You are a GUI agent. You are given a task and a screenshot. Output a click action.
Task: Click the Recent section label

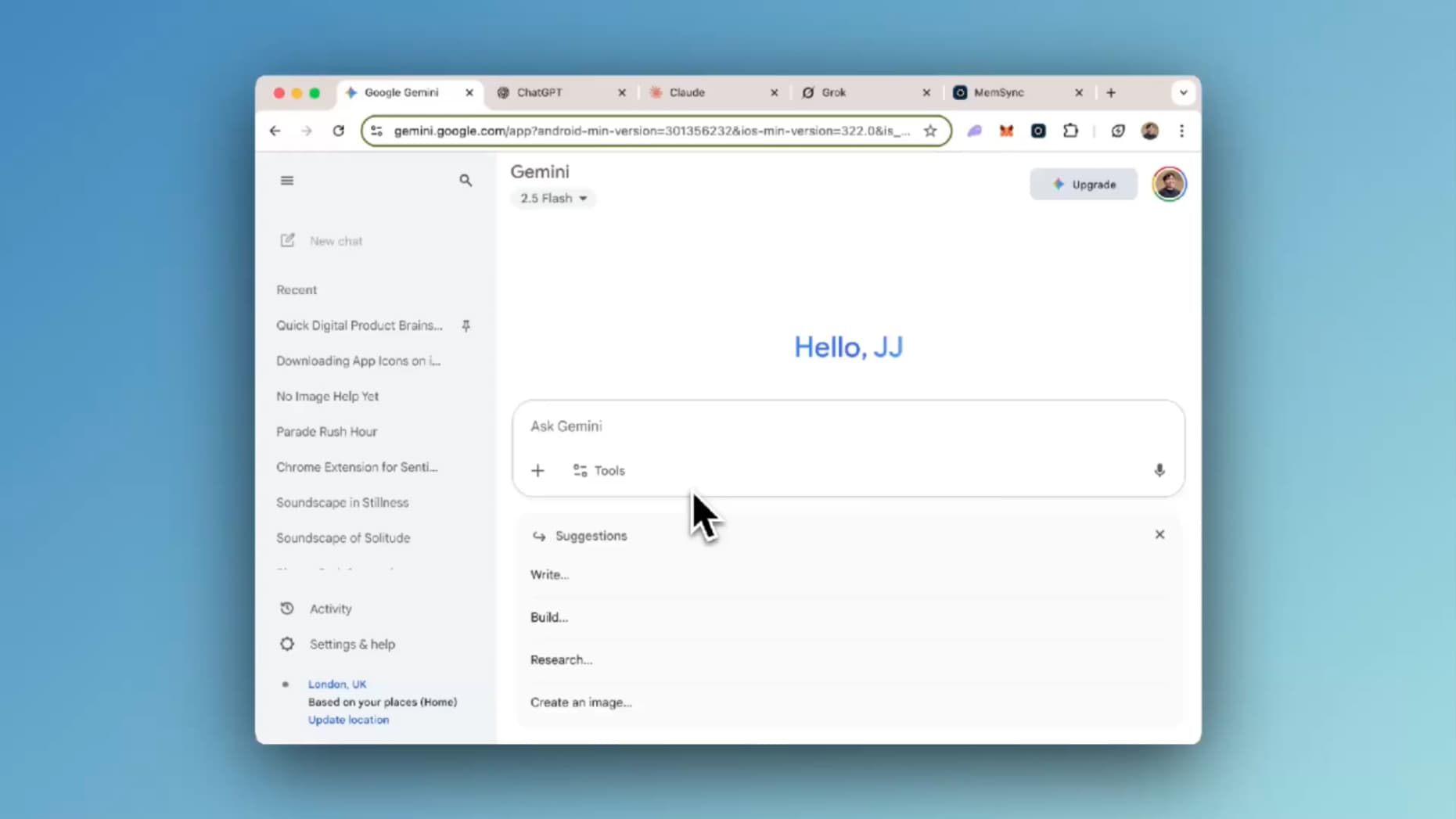pyautogui.click(x=297, y=290)
